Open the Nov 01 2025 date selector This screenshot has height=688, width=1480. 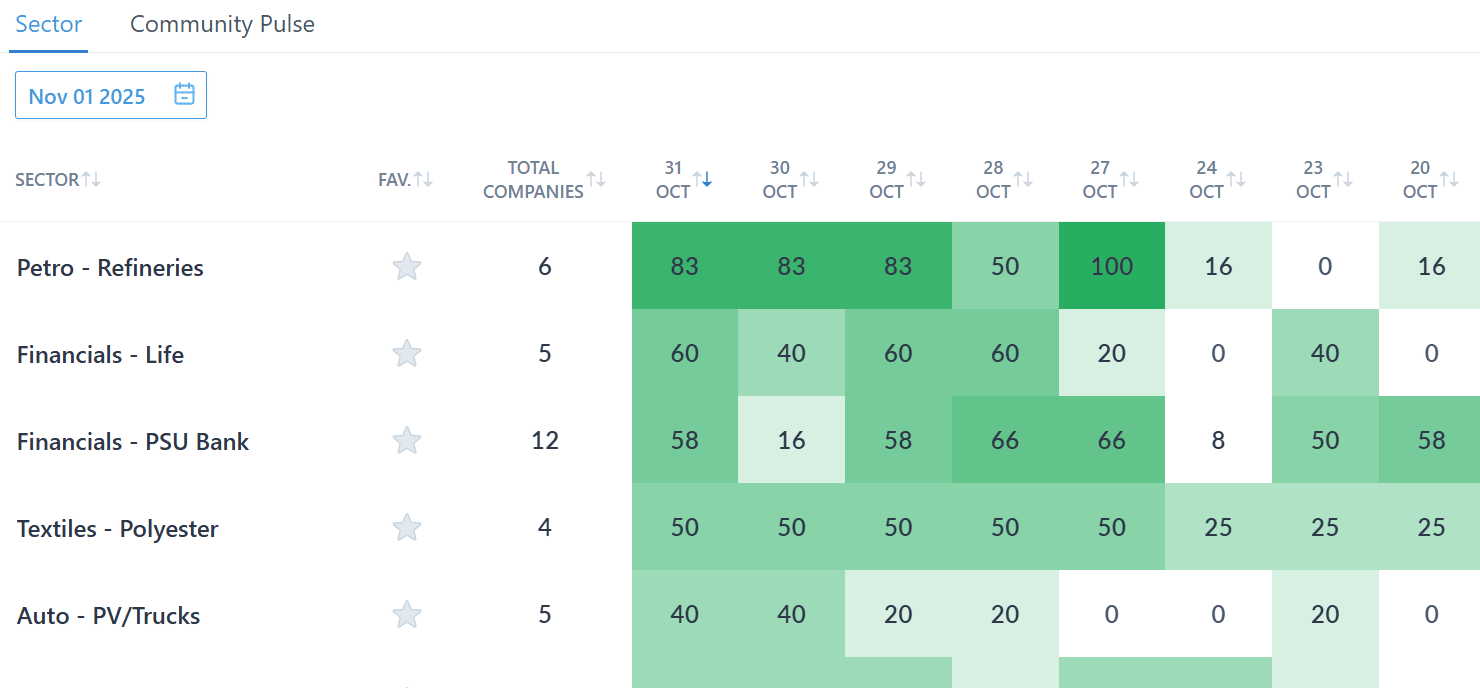point(87,96)
